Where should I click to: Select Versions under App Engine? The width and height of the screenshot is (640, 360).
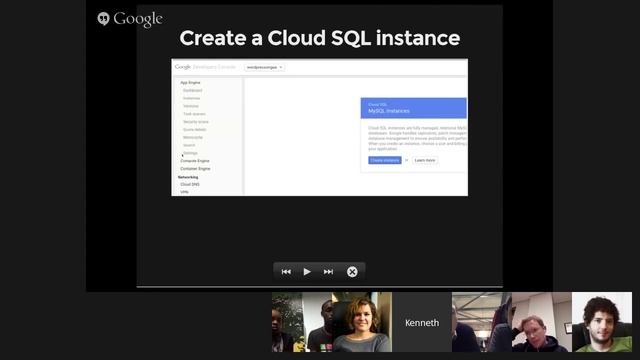click(191, 106)
